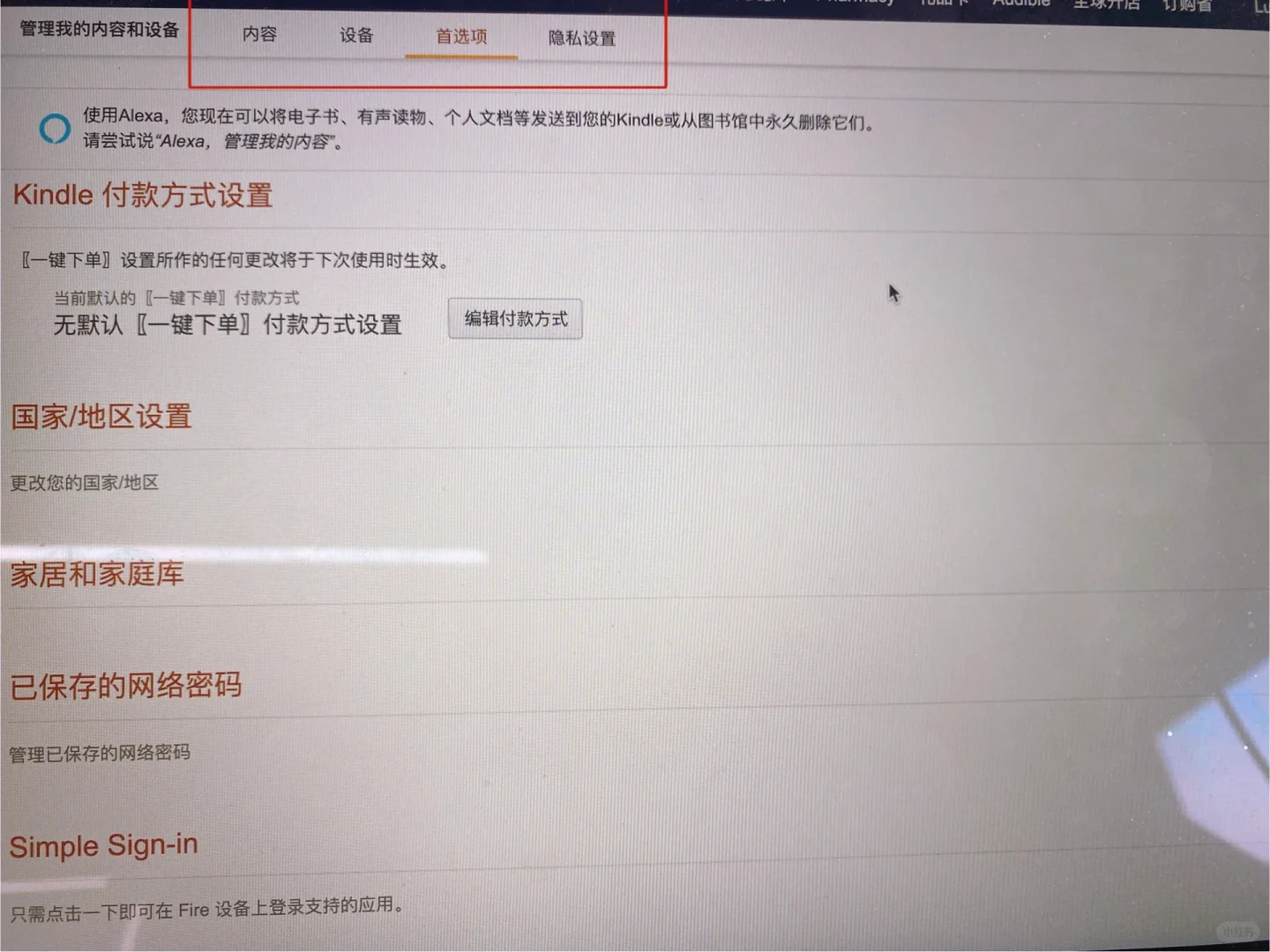Open the 内容 tab
Screen dimensions: 1270x952
click(259, 33)
